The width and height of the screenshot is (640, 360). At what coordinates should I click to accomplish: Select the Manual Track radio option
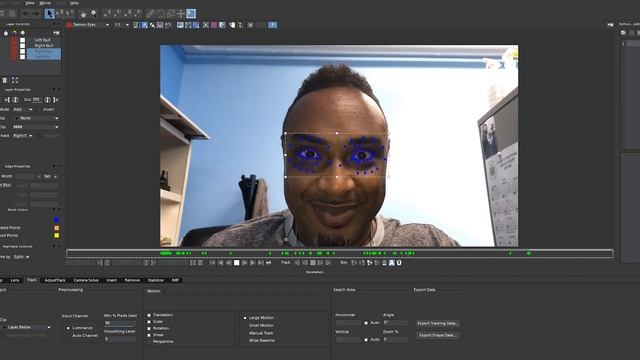point(245,333)
